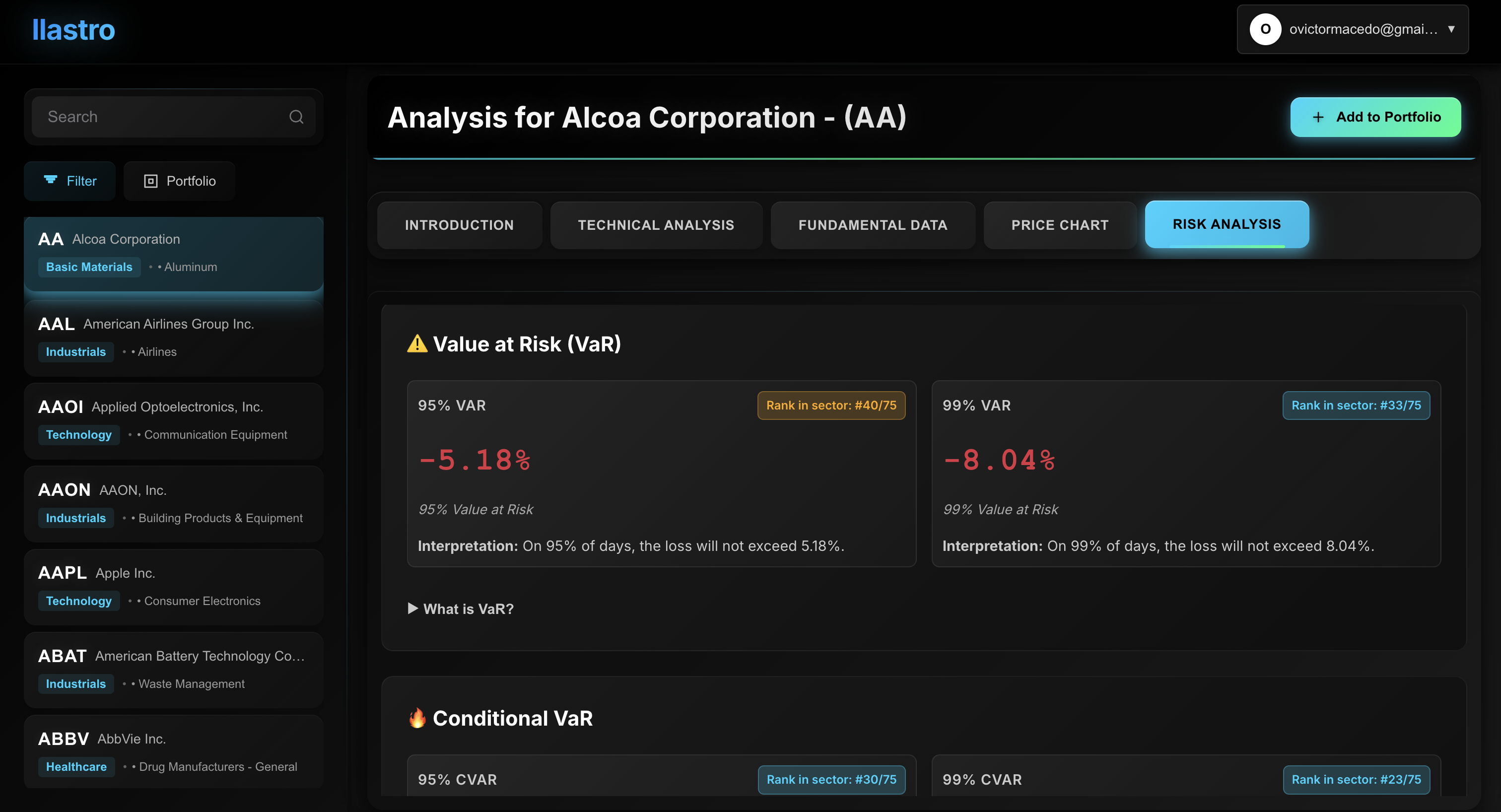Select Apple Inc. from the stock list
The image size is (1501, 812).
[174, 587]
